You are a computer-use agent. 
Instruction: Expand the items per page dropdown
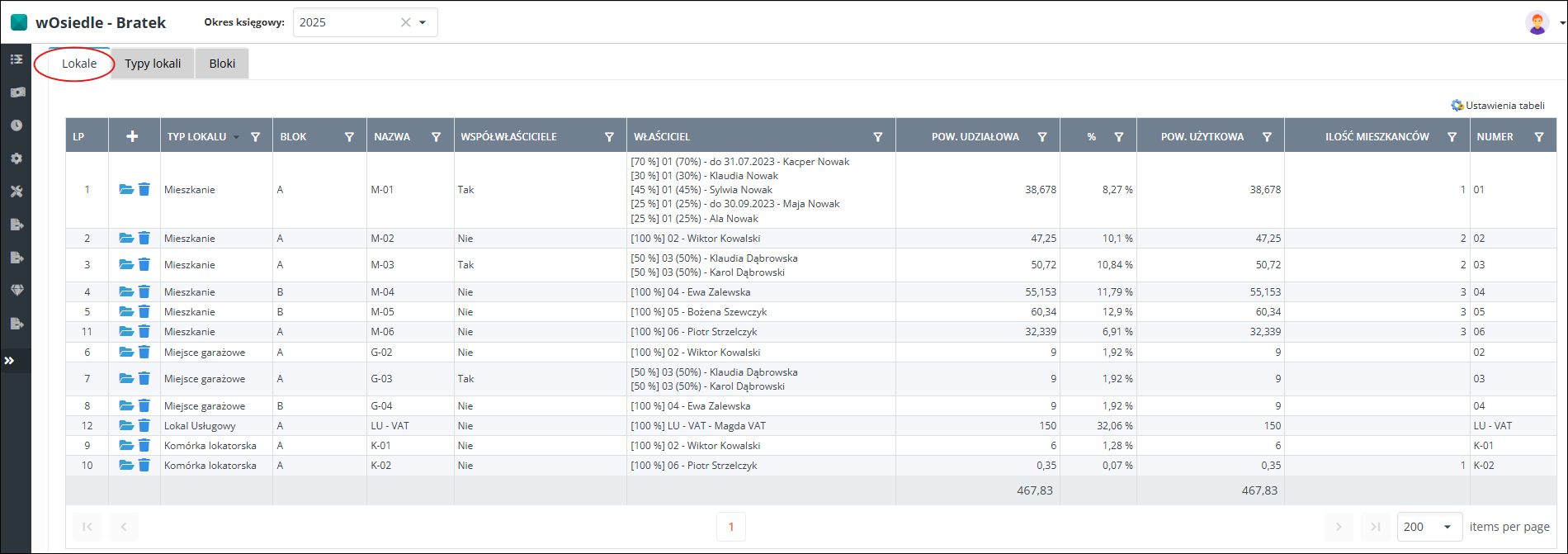(x=1447, y=527)
